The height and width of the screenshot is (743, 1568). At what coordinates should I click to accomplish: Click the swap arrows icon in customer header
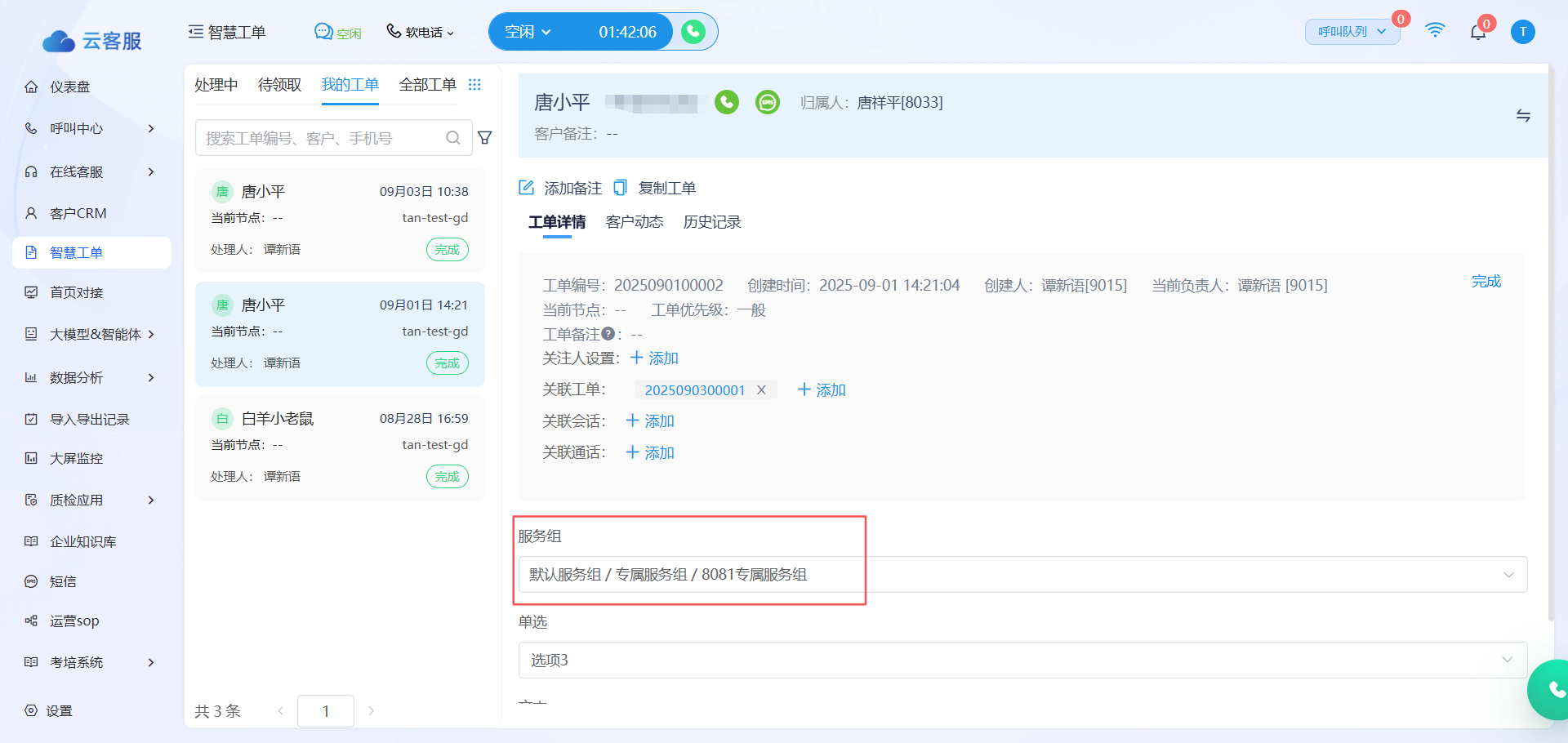tap(1523, 115)
